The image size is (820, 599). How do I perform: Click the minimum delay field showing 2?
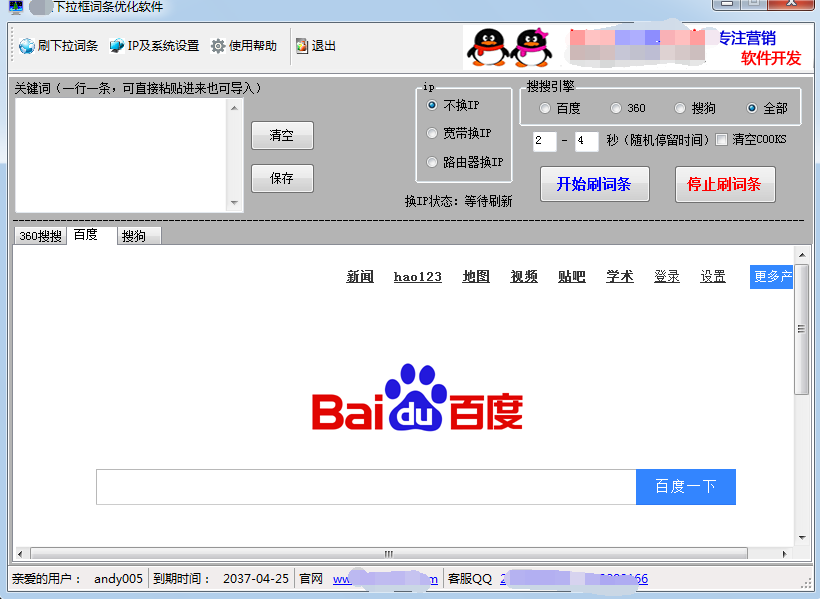pyautogui.click(x=544, y=141)
